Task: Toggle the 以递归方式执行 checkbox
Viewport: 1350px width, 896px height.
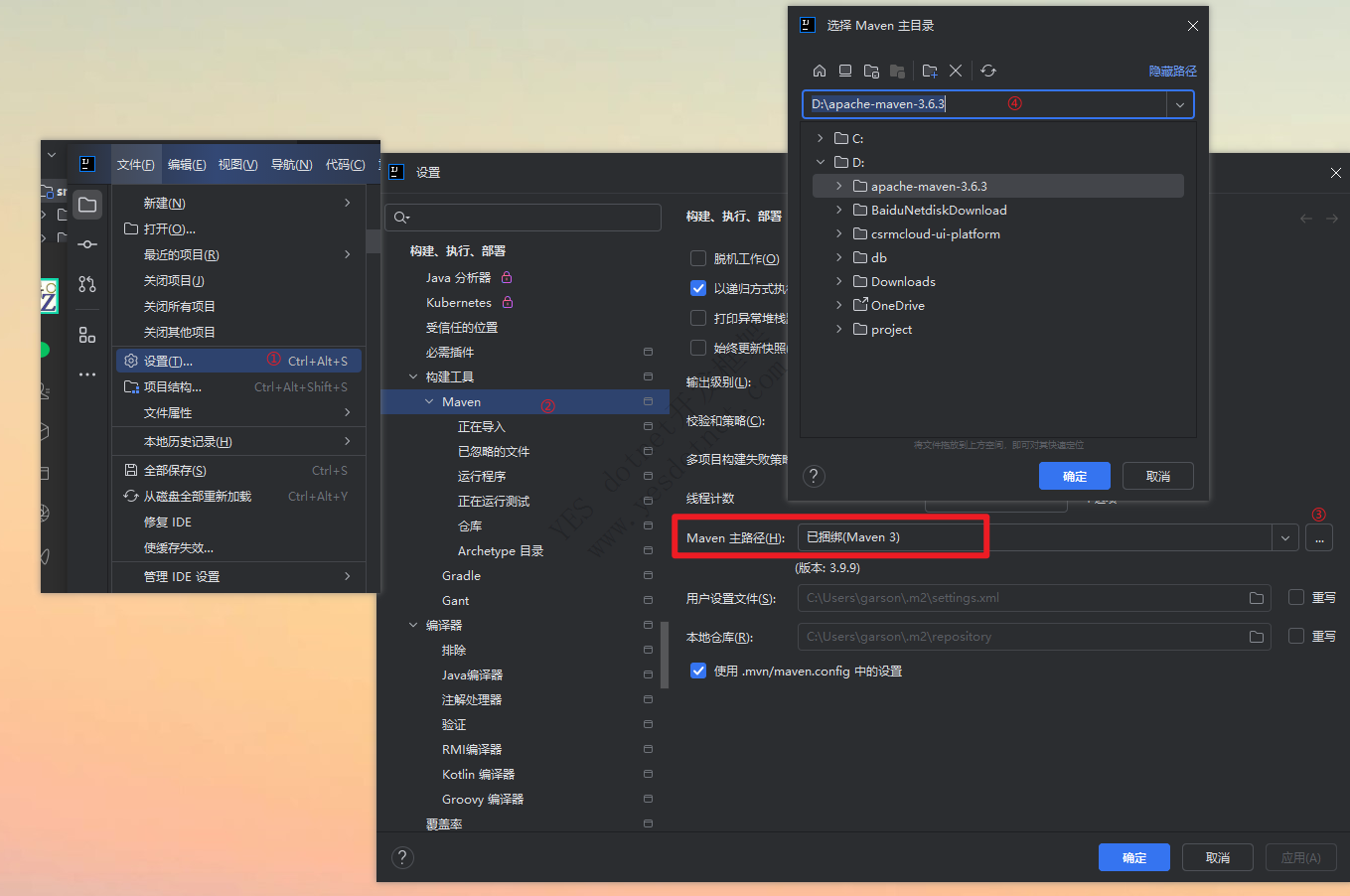Action: 698,288
